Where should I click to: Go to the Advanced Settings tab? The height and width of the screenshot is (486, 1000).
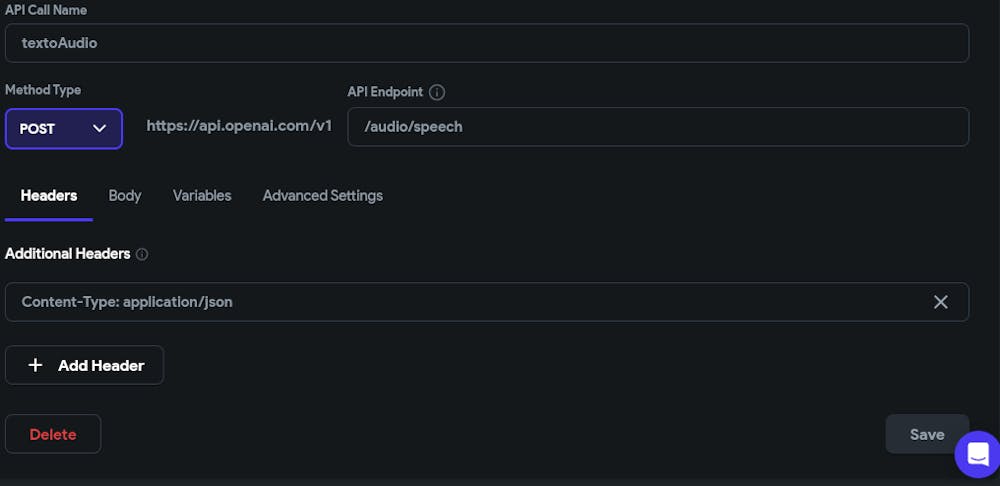click(x=322, y=196)
